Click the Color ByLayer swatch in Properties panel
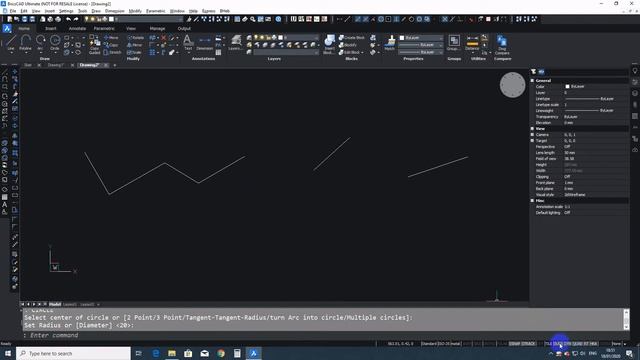This screenshot has width=640, height=360. click(x=568, y=87)
